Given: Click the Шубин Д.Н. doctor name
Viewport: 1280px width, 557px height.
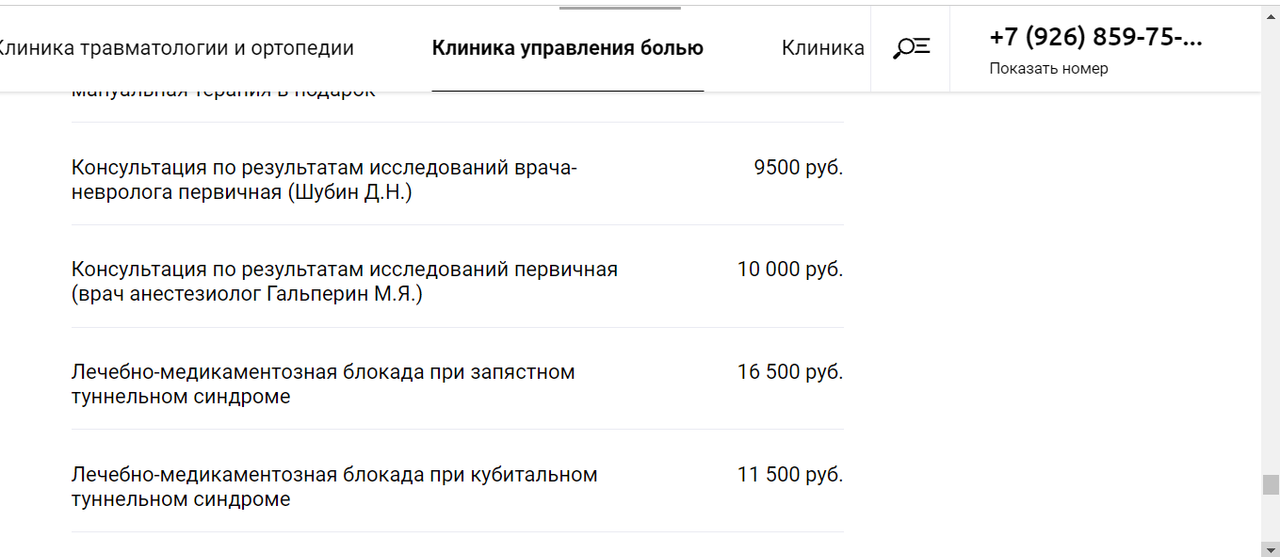Looking at the screenshot, I should pos(350,193).
